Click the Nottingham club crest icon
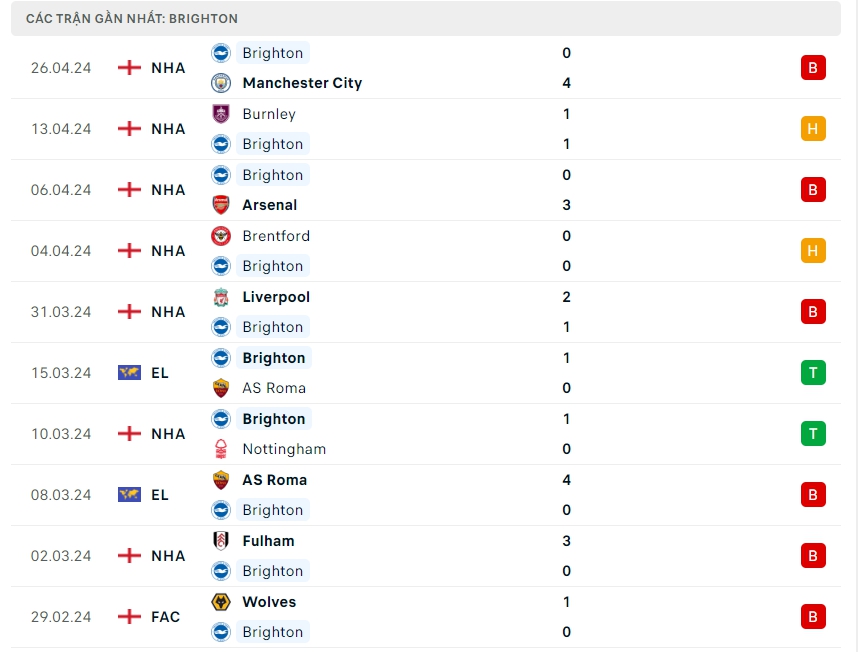Screen dimensions: 858x652 (221, 449)
